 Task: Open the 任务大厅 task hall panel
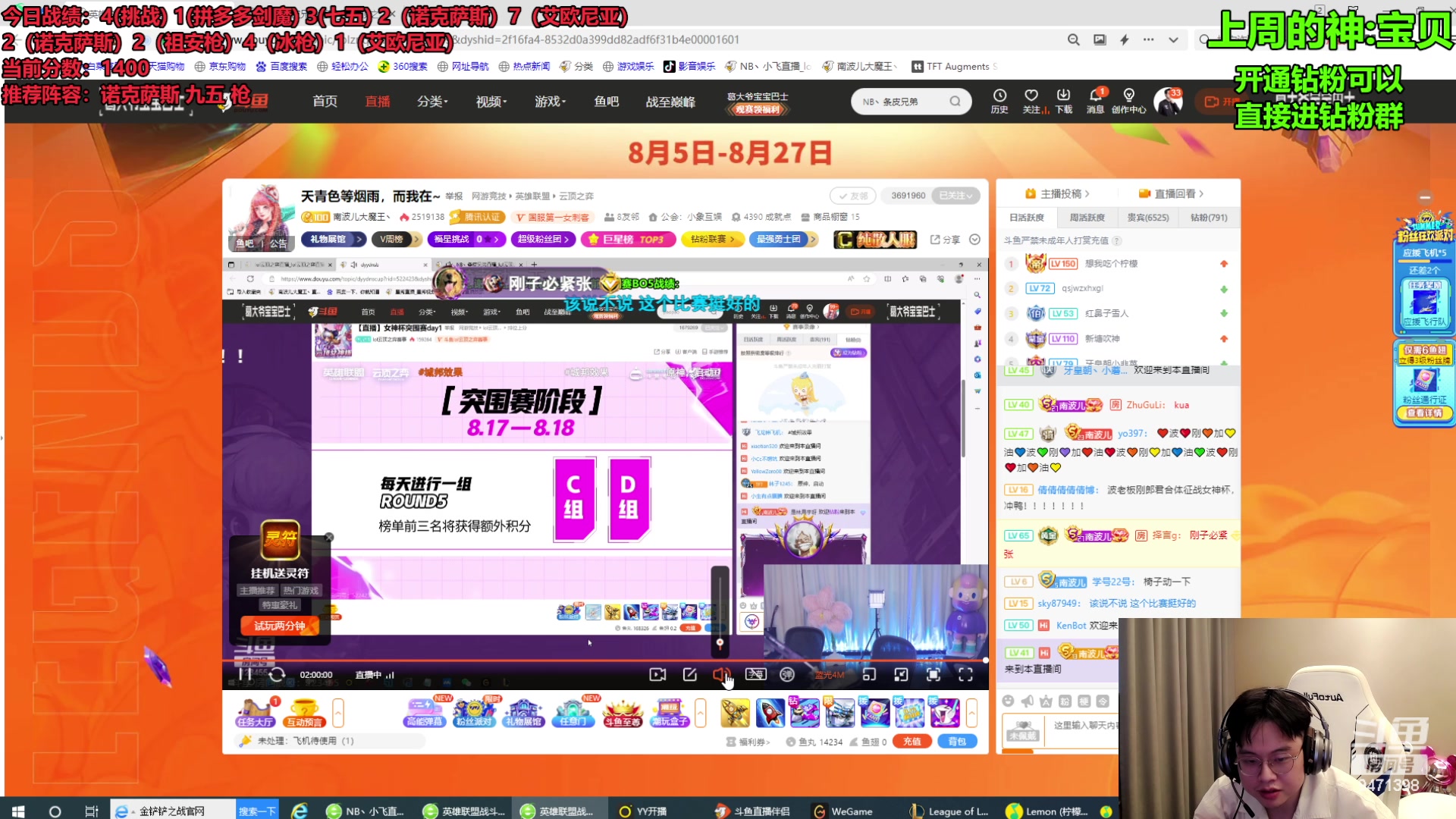pyautogui.click(x=256, y=713)
